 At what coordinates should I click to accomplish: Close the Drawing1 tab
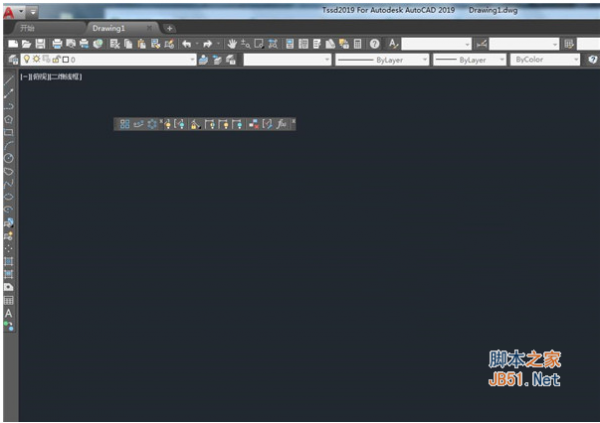pos(149,28)
